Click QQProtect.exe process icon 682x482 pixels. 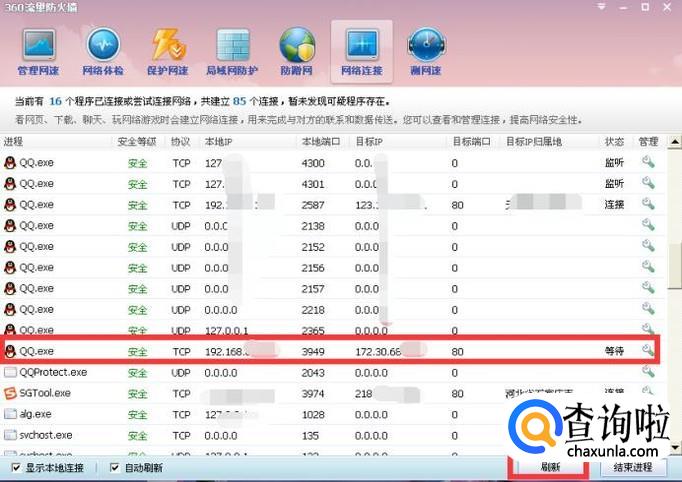(10, 372)
